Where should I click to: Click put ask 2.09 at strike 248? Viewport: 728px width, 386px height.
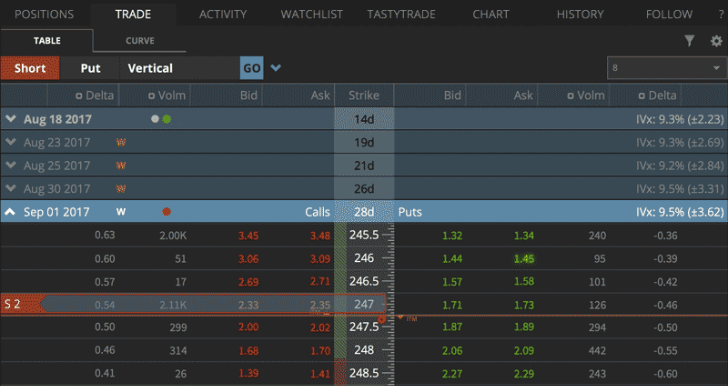click(524, 351)
